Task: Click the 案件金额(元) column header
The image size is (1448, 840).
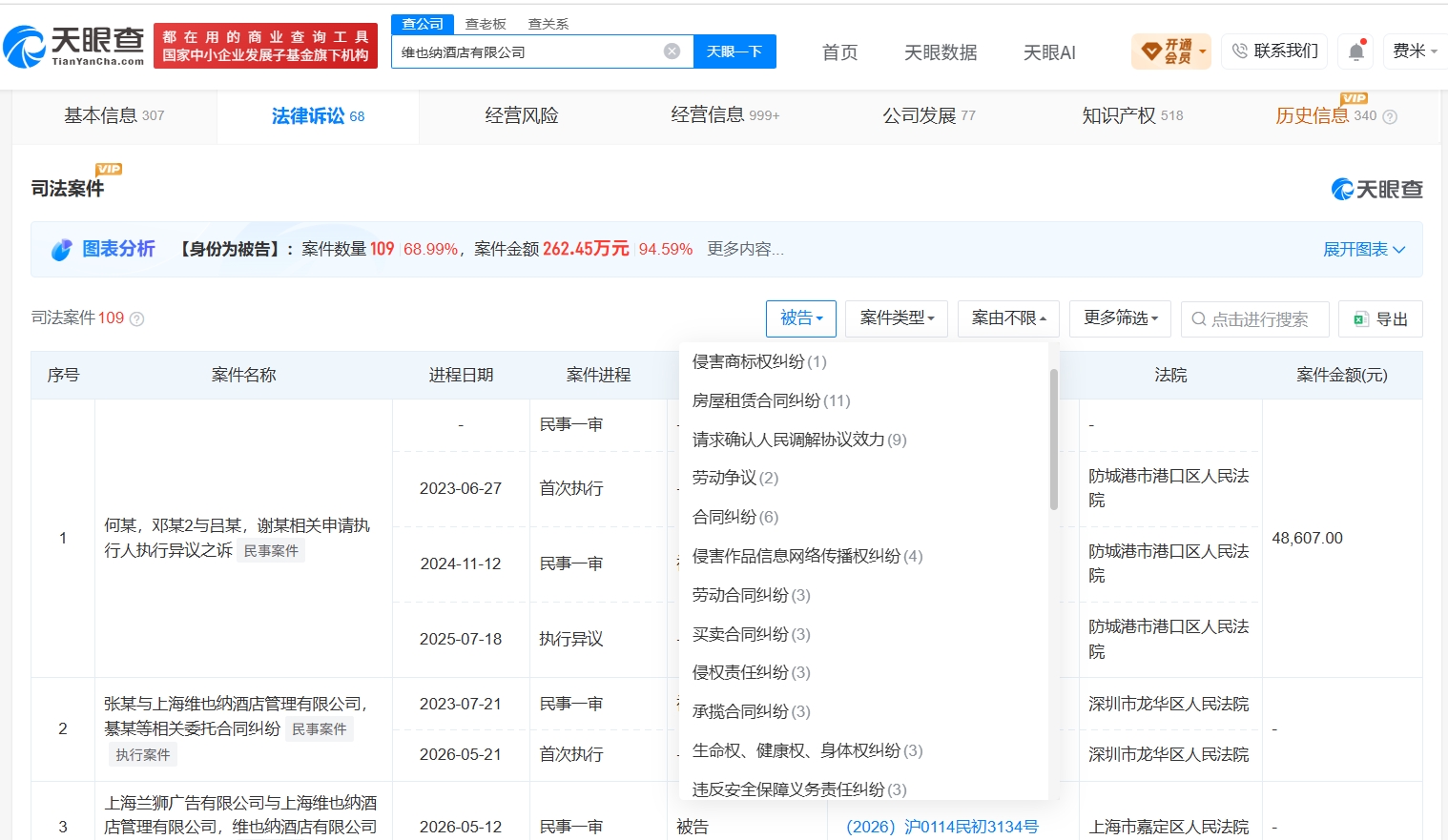Action: [x=1342, y=375]
